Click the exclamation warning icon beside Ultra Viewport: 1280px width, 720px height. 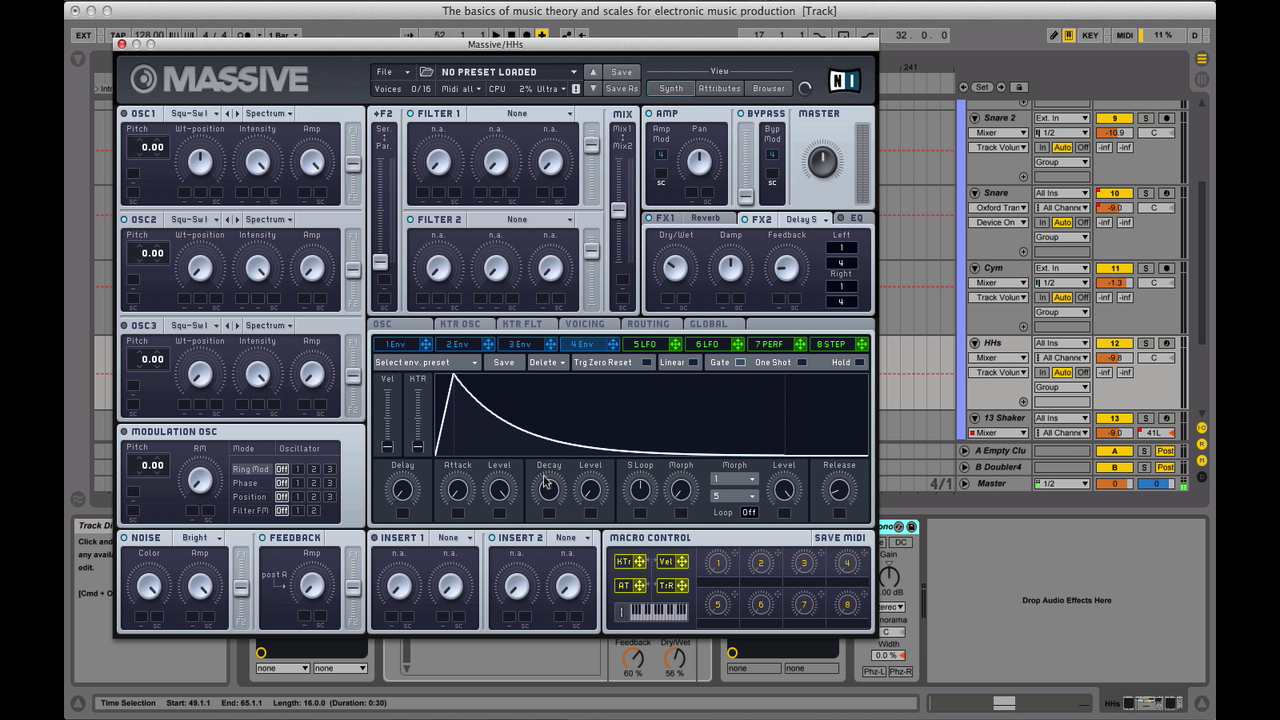[x=576, y=89]
